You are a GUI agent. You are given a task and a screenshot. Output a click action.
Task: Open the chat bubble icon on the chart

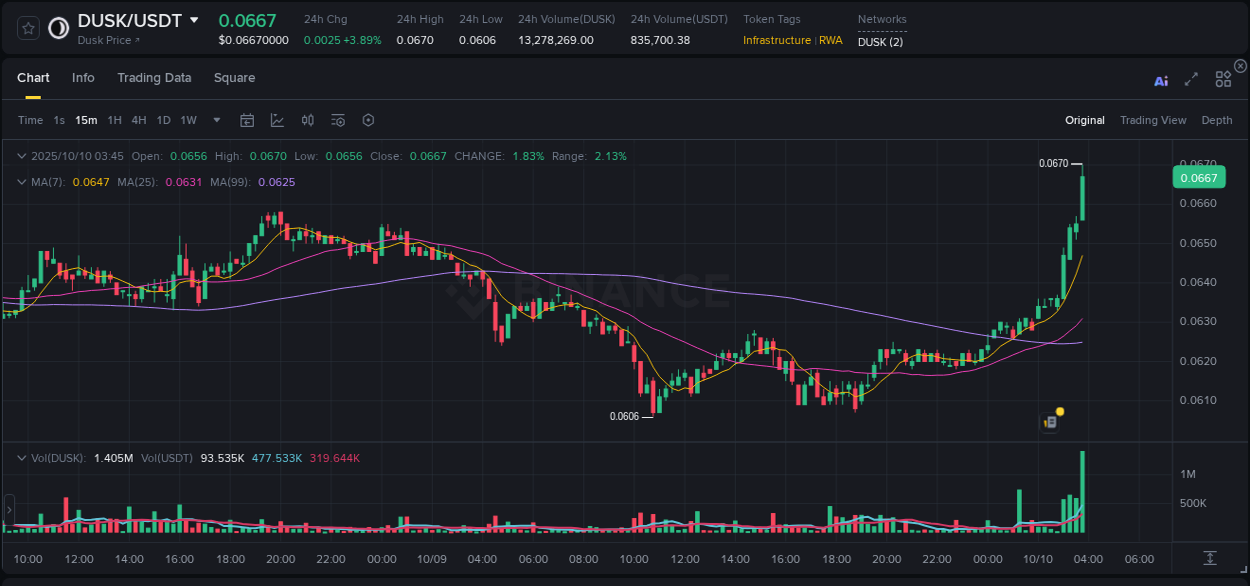click(1051, 422)
